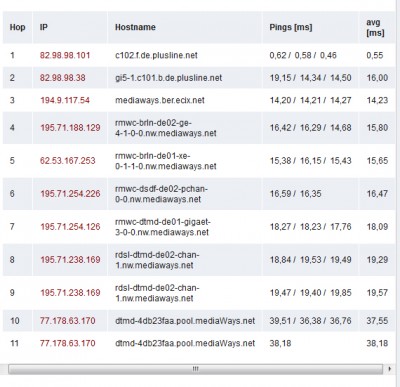Select IP 77.178.63.170 in hop 11

coord(68,343)
